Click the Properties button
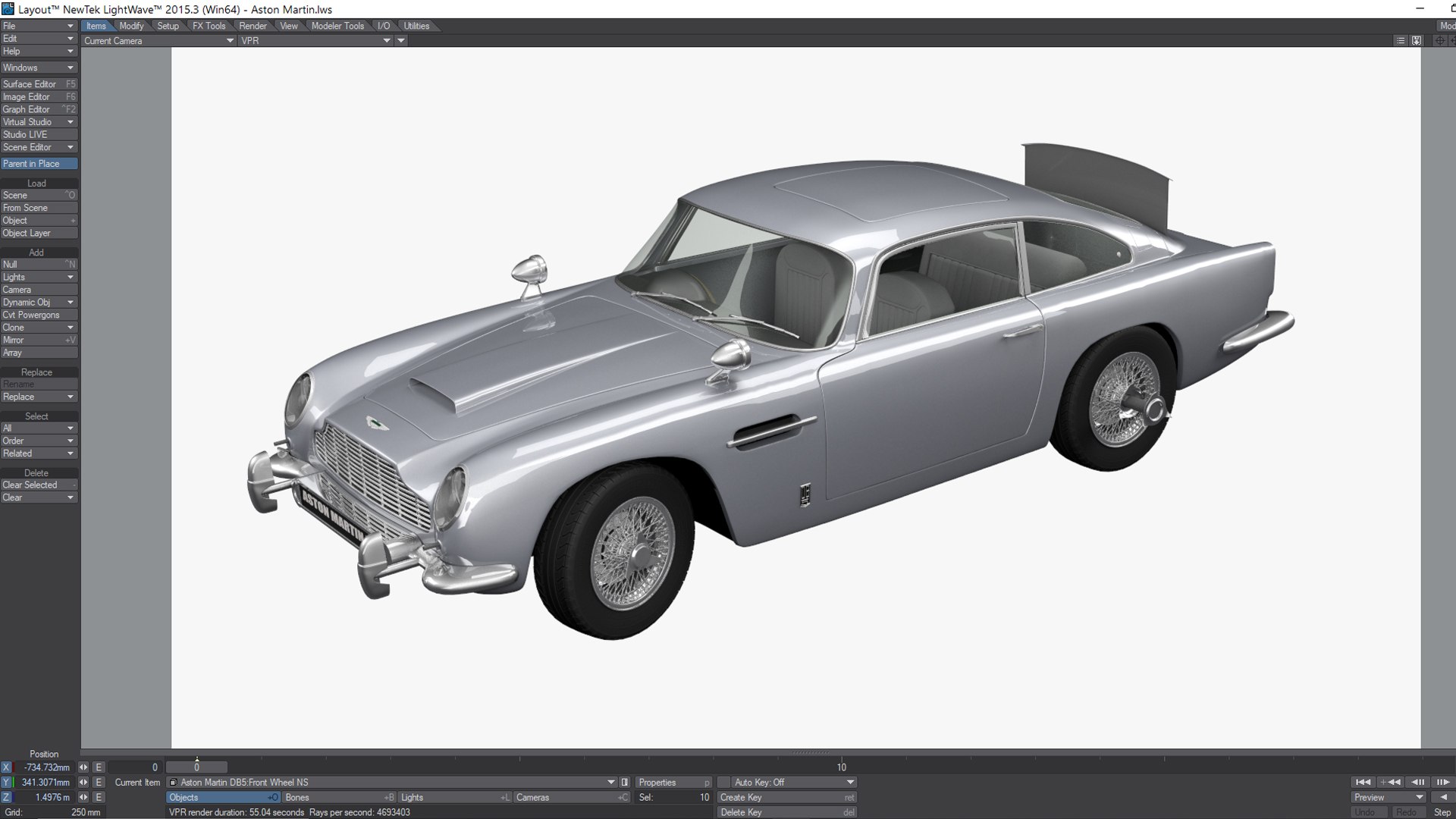This screenshot has width=1456, height=819. pos(673,782)
